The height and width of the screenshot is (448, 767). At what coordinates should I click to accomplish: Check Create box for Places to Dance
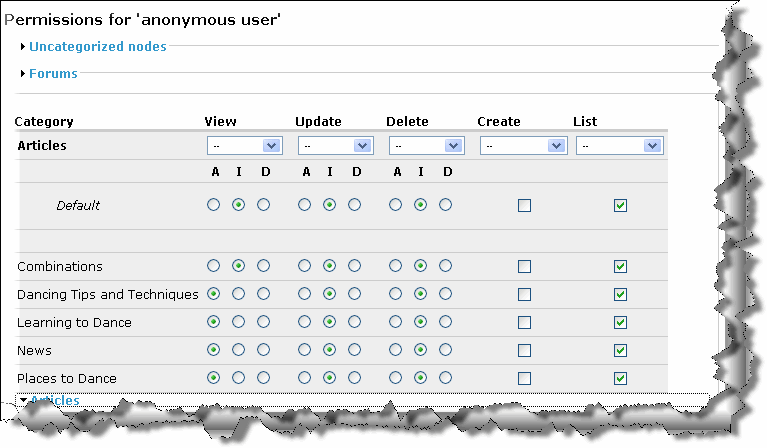point(524,379)
